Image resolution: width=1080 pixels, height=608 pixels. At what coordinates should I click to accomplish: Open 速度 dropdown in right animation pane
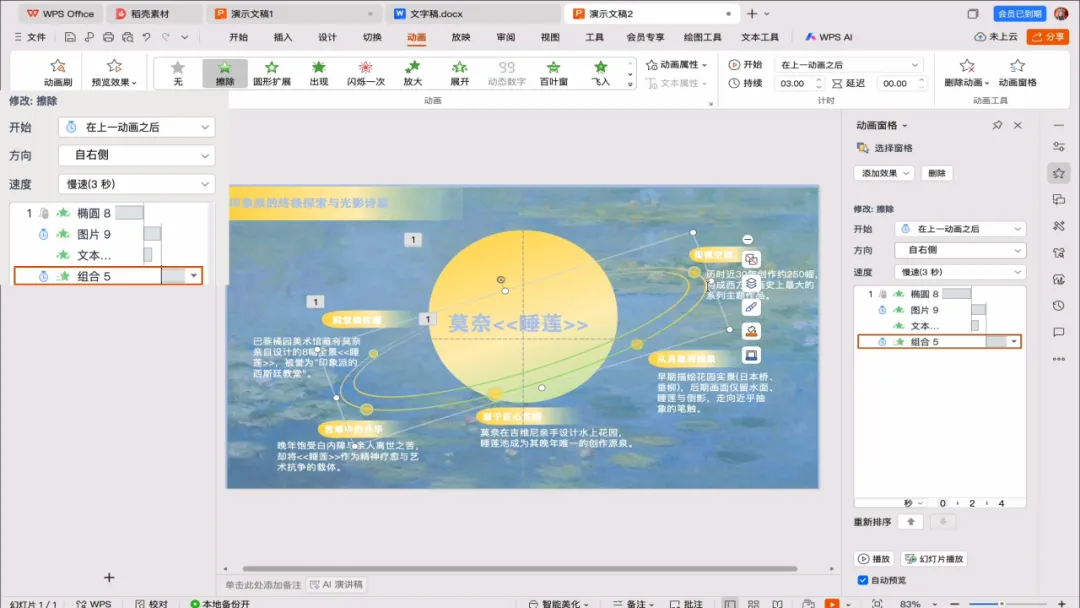960,272
